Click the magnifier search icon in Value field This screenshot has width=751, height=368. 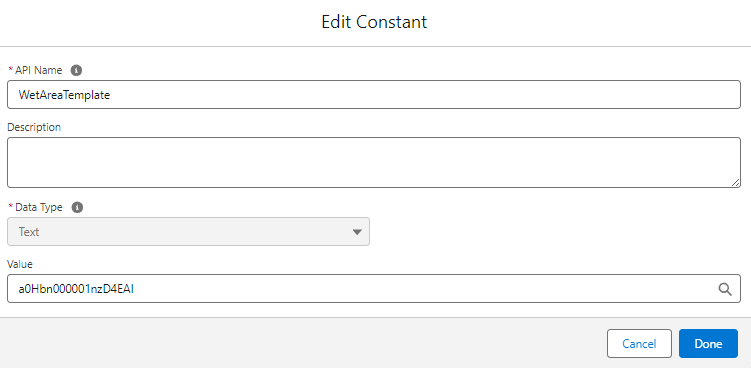coord(725,289)
